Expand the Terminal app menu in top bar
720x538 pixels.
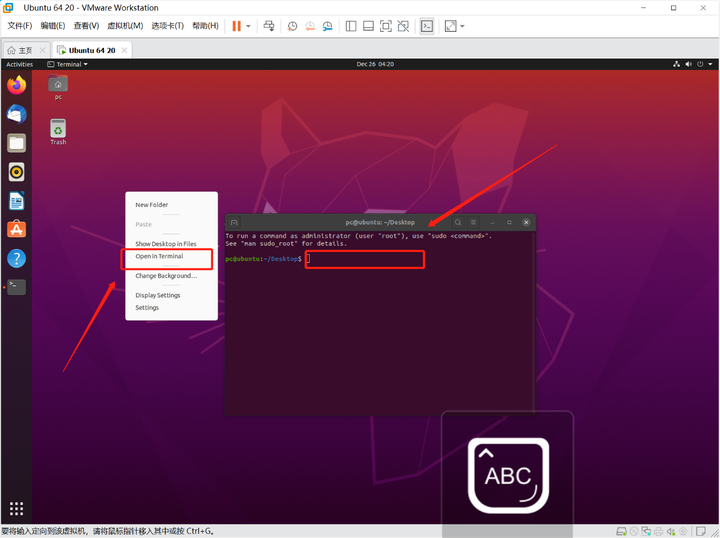pyautogui.click(x=68, y=64)
